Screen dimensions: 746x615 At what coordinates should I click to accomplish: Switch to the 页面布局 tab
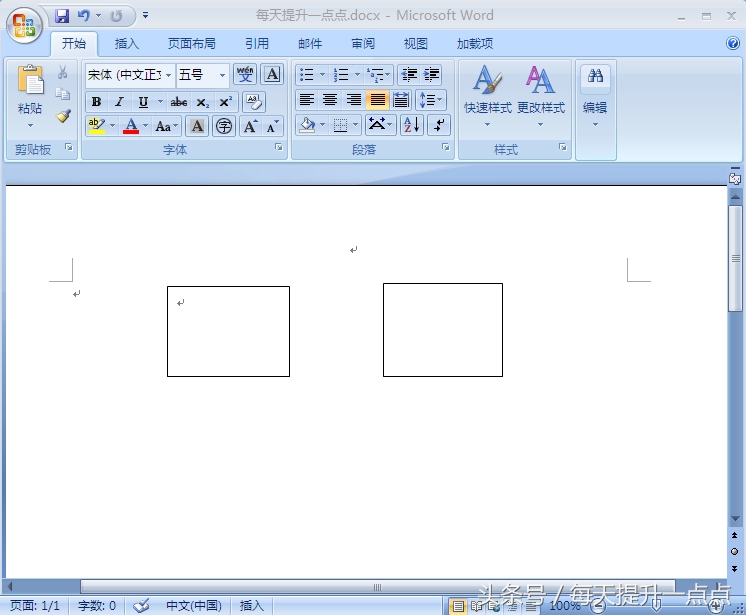[x=191, y=44]
